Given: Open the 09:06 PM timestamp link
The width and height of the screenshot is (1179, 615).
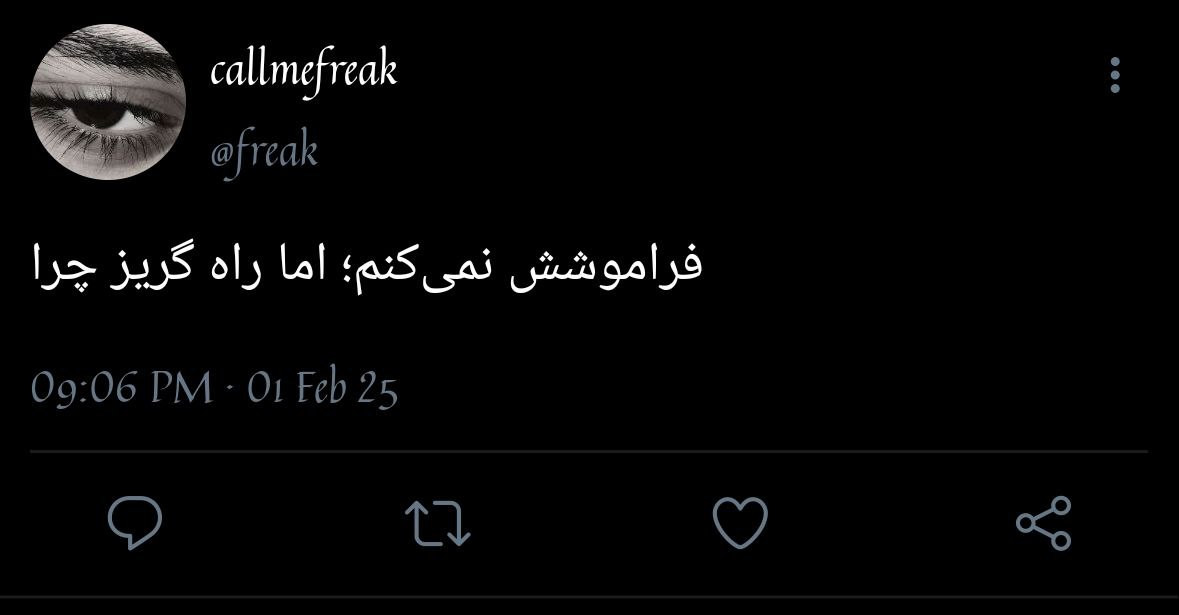Looking at the screenshot, I should (121, 389).
